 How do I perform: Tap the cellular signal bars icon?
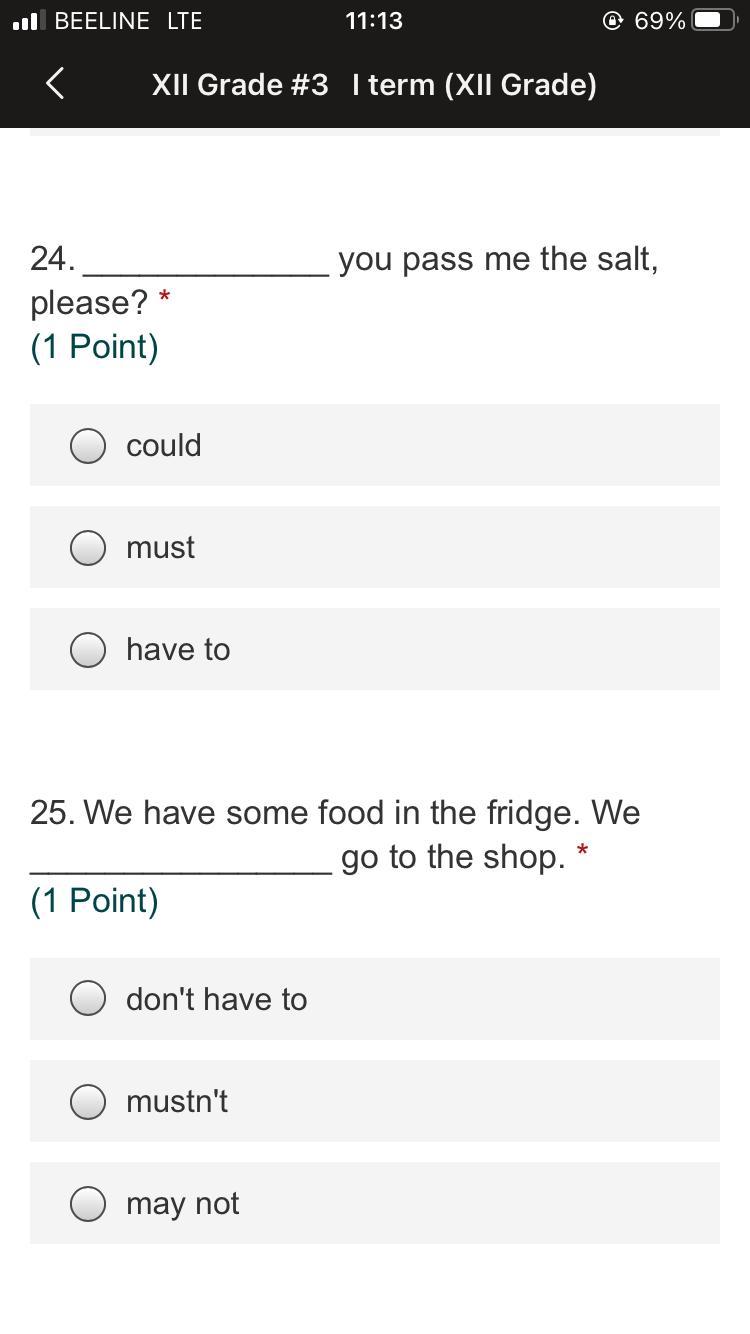[x=29, y=21]
